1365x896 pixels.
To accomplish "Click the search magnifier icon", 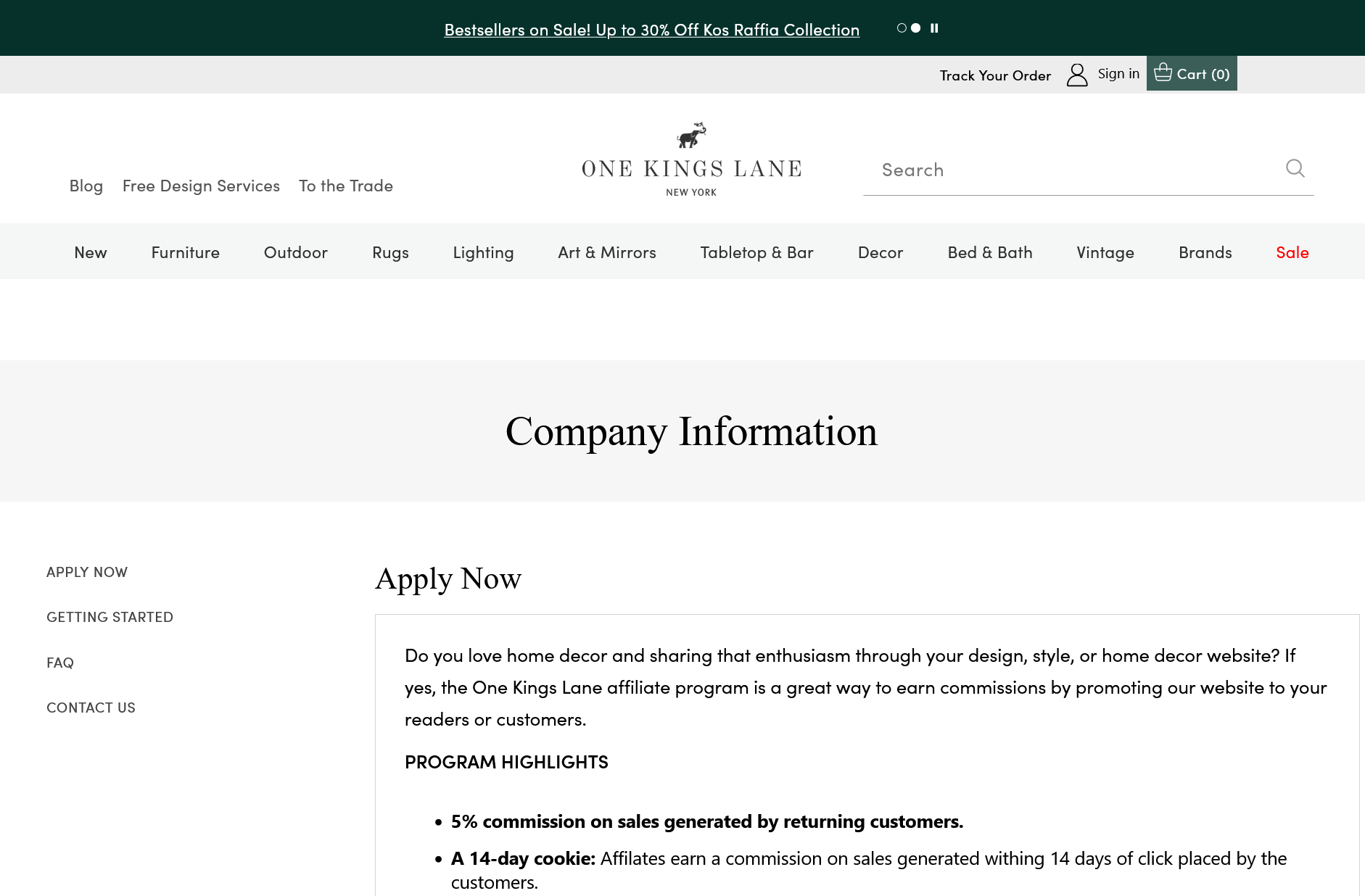I will 1295,168.
